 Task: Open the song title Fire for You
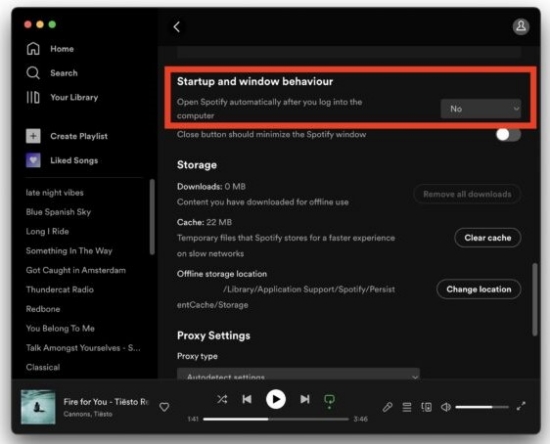point(106,402)
